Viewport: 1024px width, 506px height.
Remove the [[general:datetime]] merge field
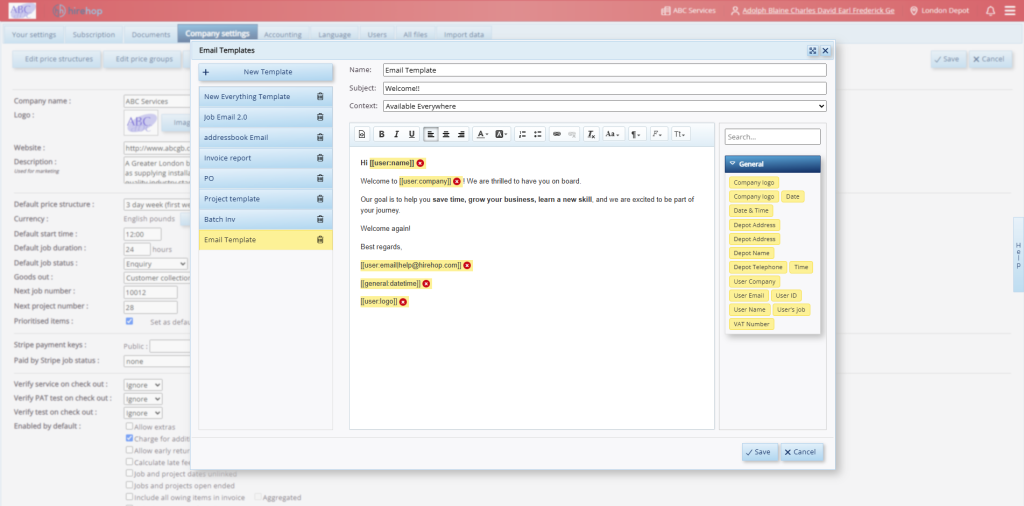[x=426, y=283]
